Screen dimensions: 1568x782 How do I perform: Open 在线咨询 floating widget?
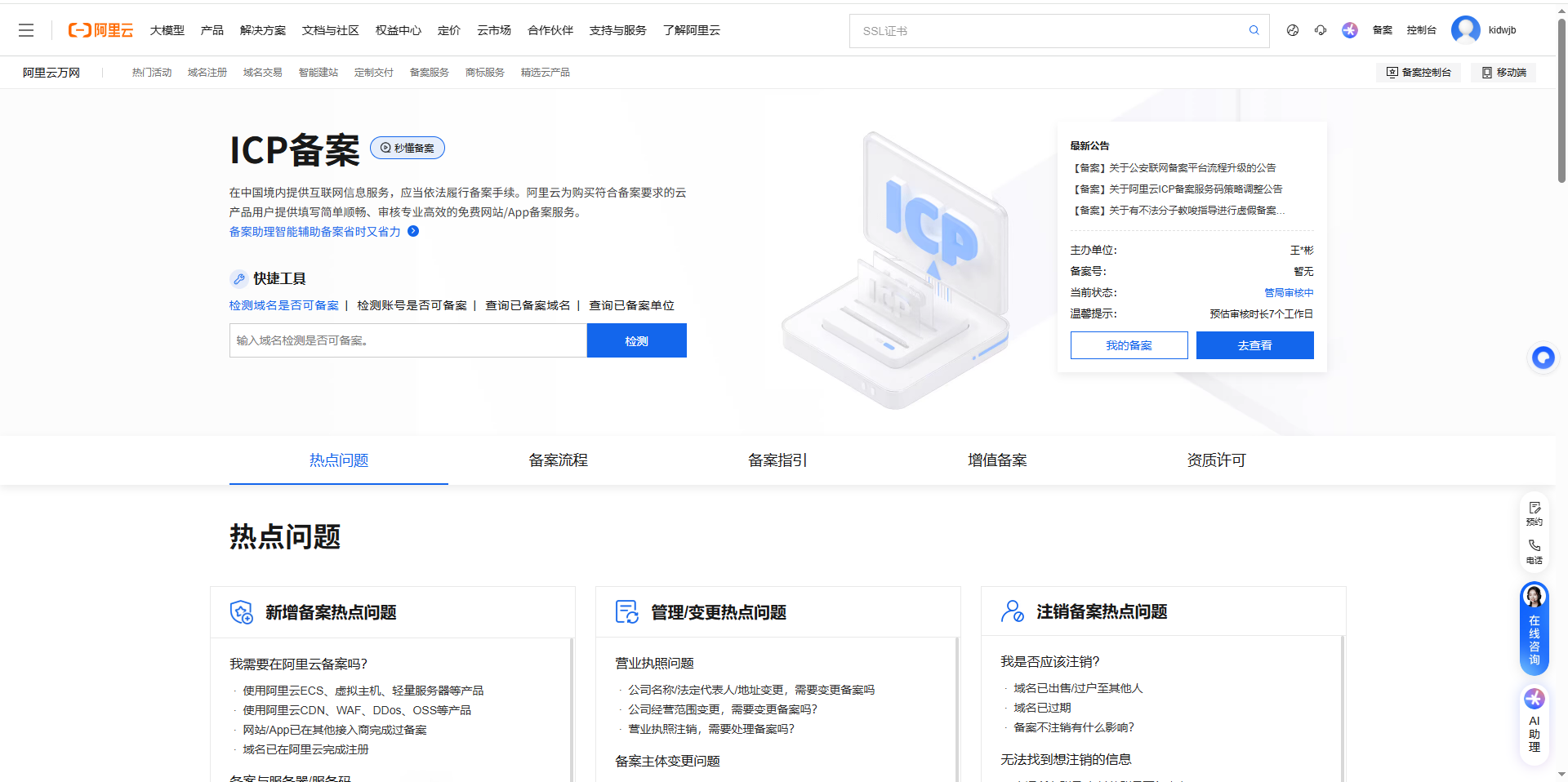[x=1535, y=629]
